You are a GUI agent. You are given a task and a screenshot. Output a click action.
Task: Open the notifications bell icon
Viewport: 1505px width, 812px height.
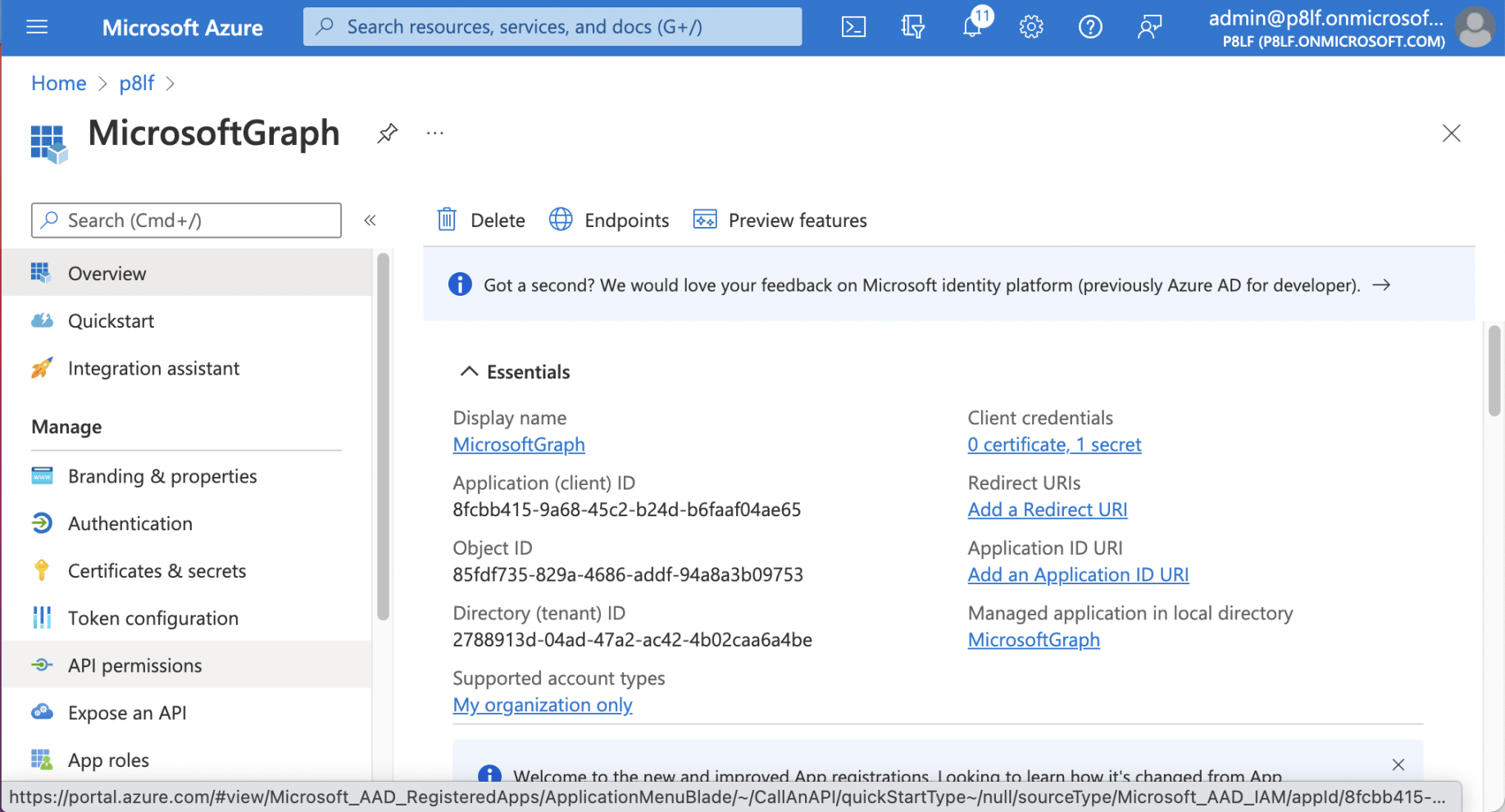pyautogui.click(x=972, y=27)
